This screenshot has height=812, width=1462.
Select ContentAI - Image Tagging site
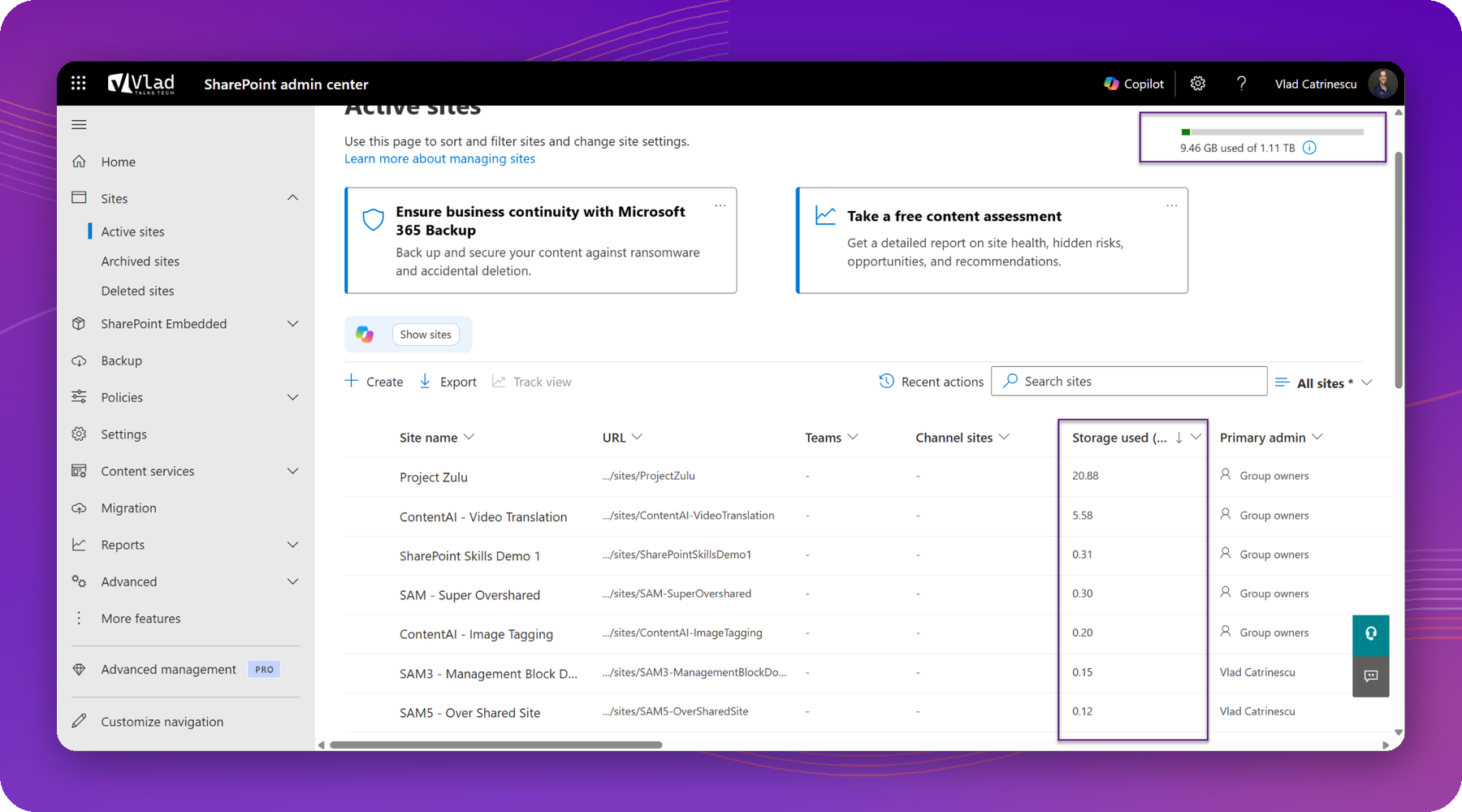[x=476, y=633]
